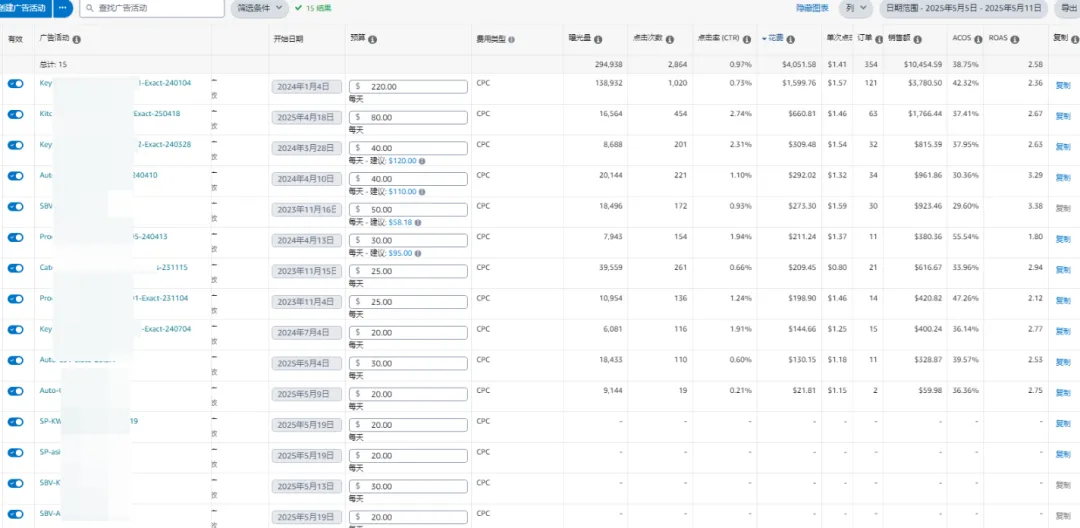Click the info icon beside 花费
Image resolution: width=1080 pixels, height=528 pixels.
click(792, 40)
